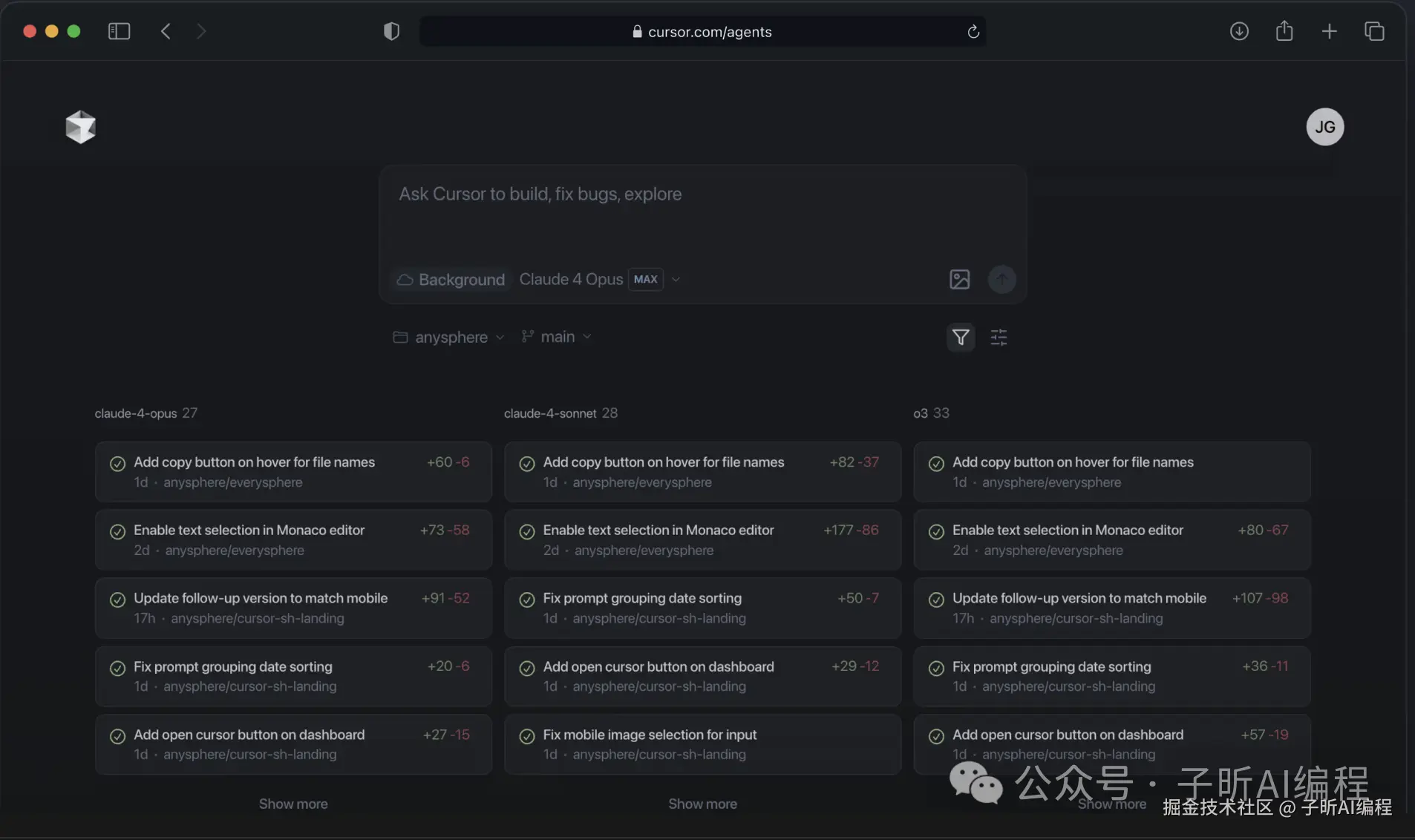Show more claude-4-opus agents
This screenshot has height=840, width=1415.
pyautogui.click(x=293, y=804)
